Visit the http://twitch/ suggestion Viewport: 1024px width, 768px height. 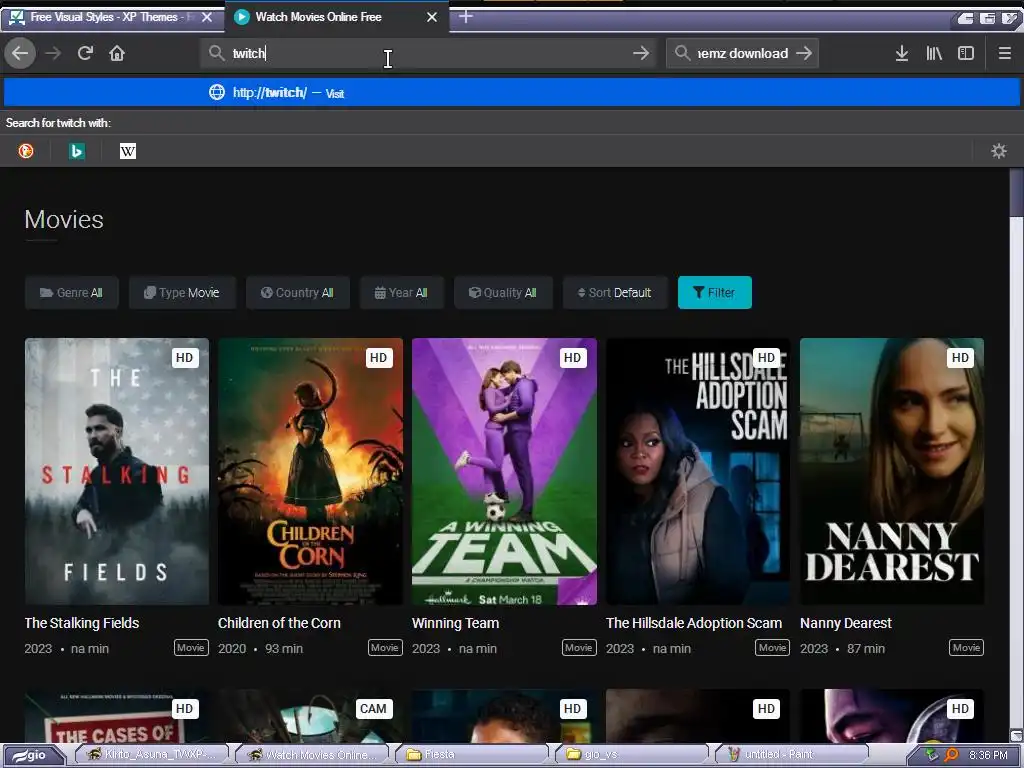pos(511,93)
